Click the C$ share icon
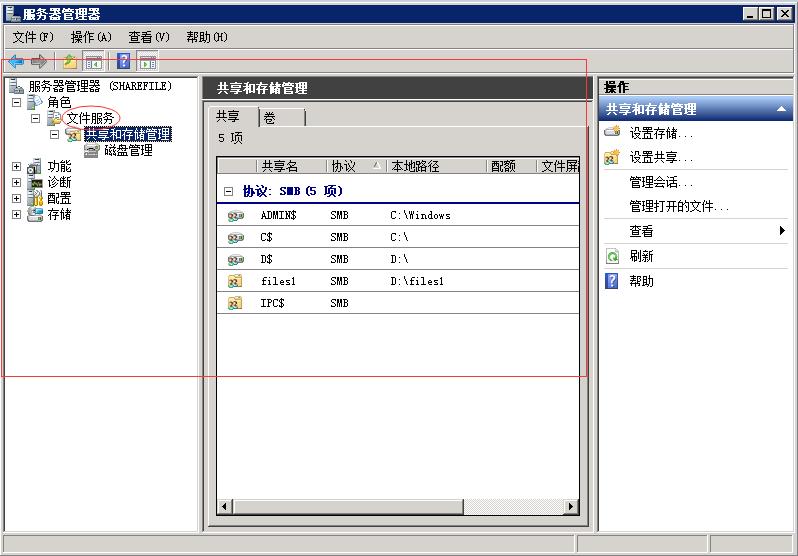The image size is (798, 556). (x=235, y=237)
